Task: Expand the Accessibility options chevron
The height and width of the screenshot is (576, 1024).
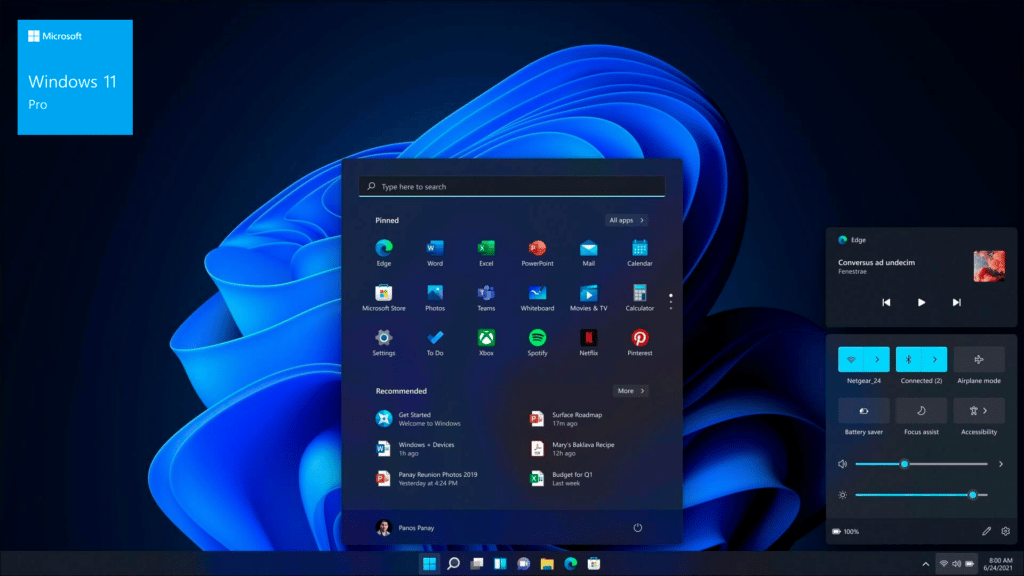Action: [x=987, y=411]
